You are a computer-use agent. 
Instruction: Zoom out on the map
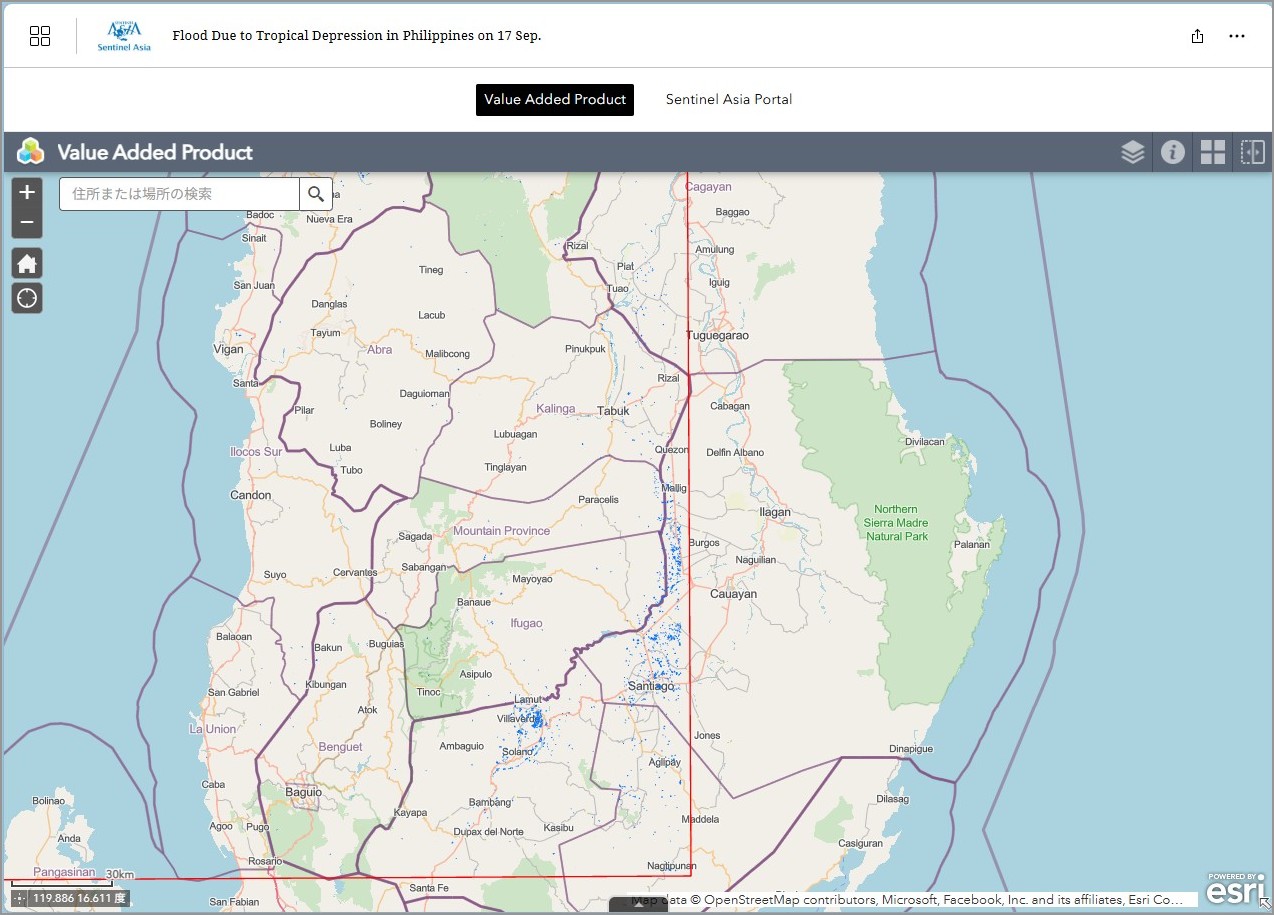tap(27, 222)
